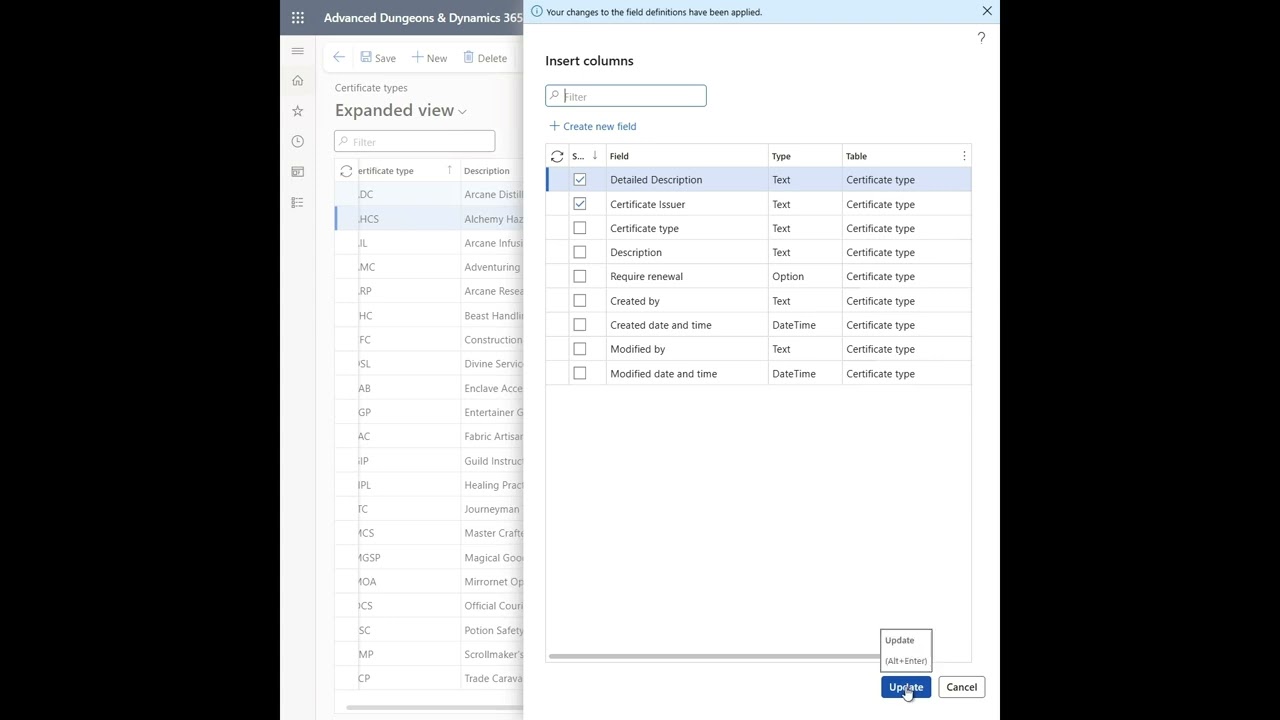Sort by the Selected column header

pyautogui.click(x=586, y=156)
